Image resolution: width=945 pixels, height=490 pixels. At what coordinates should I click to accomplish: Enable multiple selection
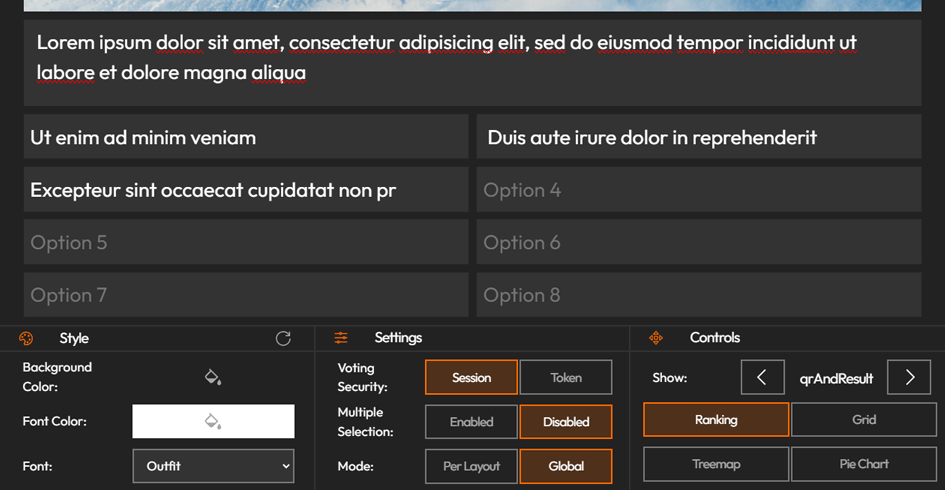coord(471,421)
